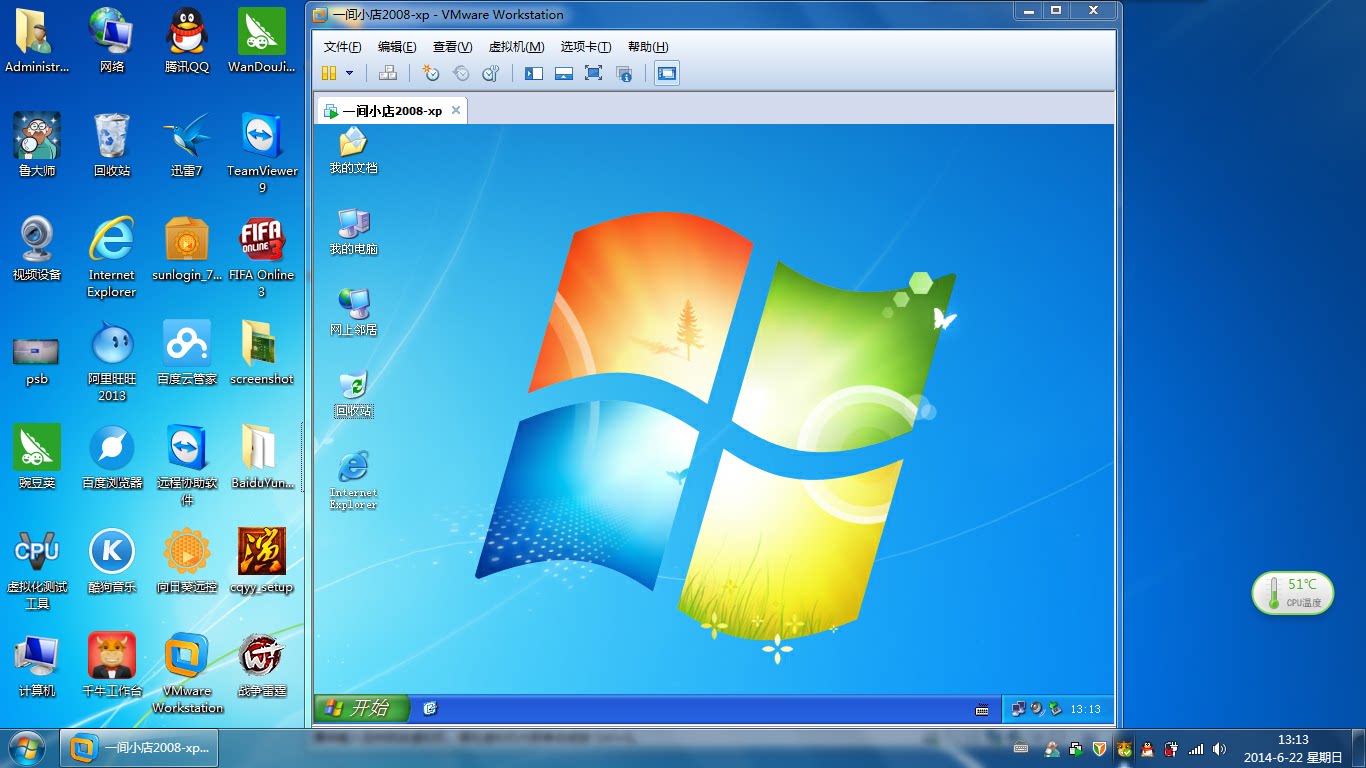Click the Unity mode toolbar icon
This screenshot has width=1366, height=768.
point(625,73)
